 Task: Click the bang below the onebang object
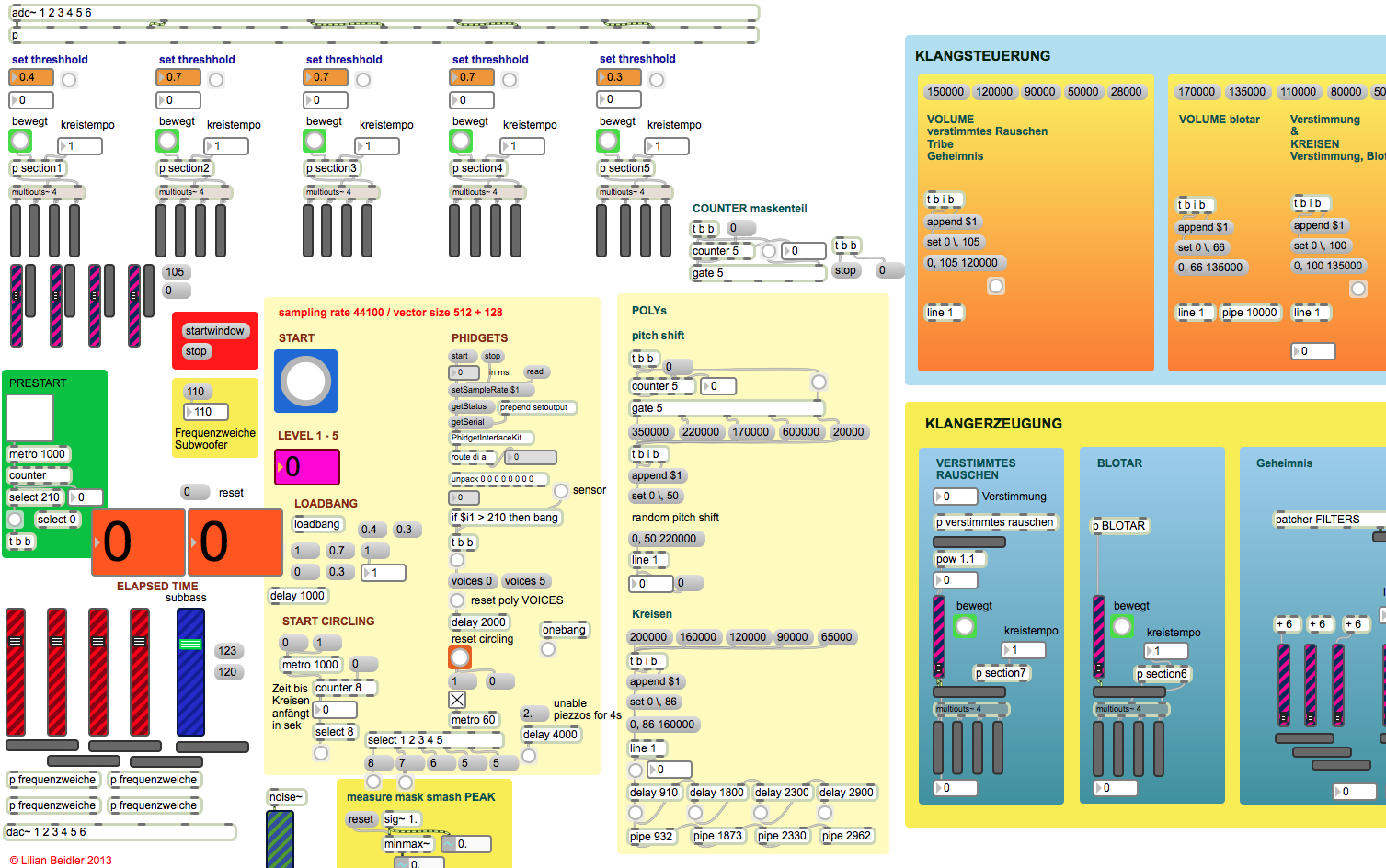(x=548, y=649)
